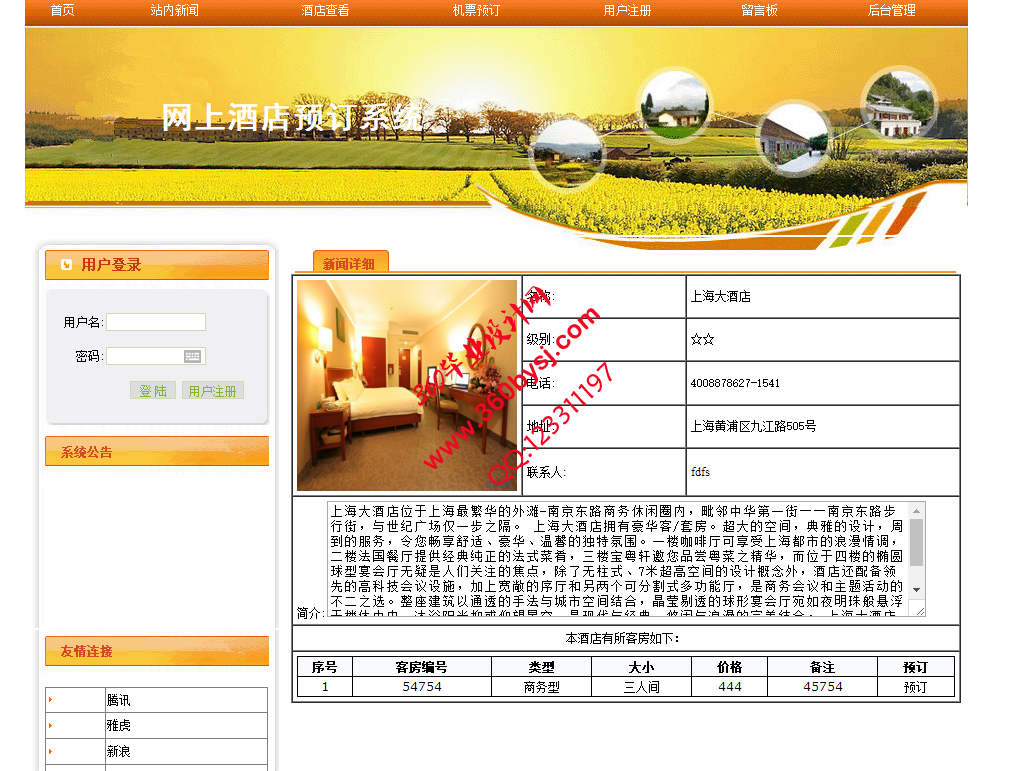Click the room number cell 54754
The width and height of the screenshot is (1029, 771).
pos(422,687)
